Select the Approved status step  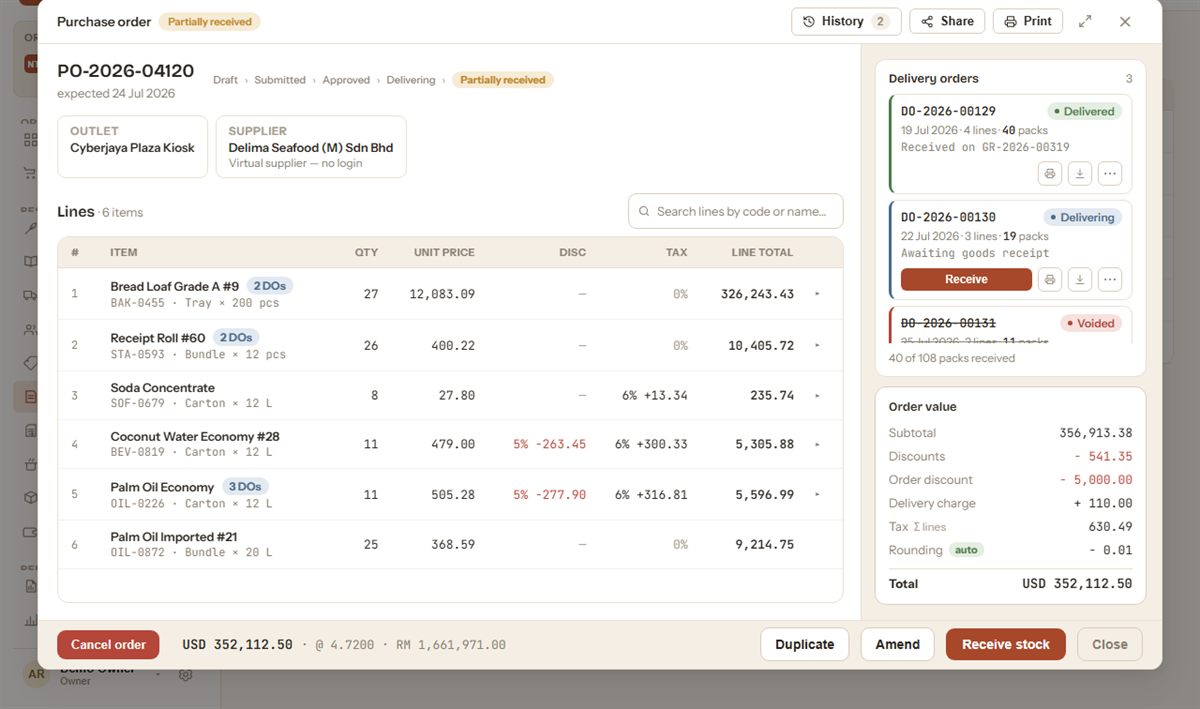click(x=346, y=80)
